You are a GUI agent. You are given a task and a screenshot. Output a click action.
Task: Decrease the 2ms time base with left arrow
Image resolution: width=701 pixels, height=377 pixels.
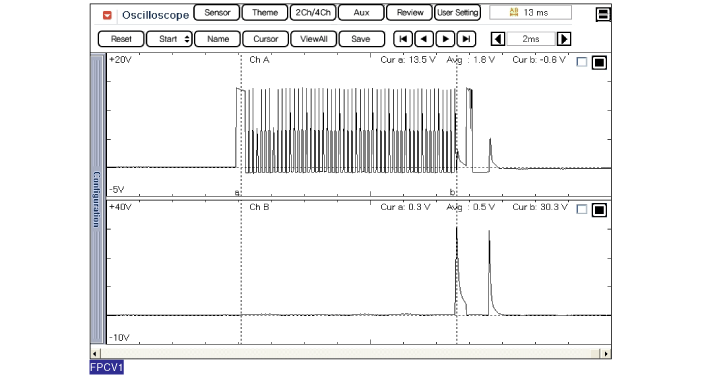pos(498,39)
